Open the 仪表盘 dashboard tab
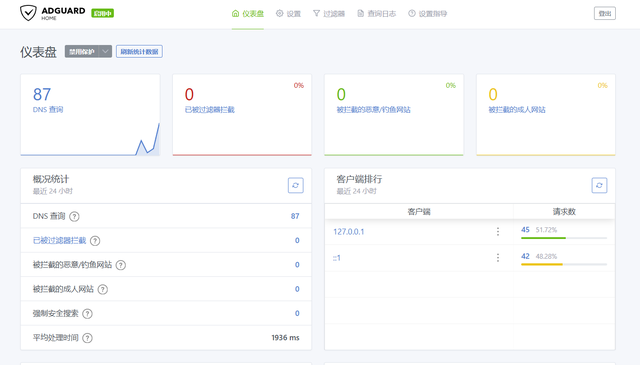Image resolution: width=640 pixels, height=365 pixels. point(248,13)
